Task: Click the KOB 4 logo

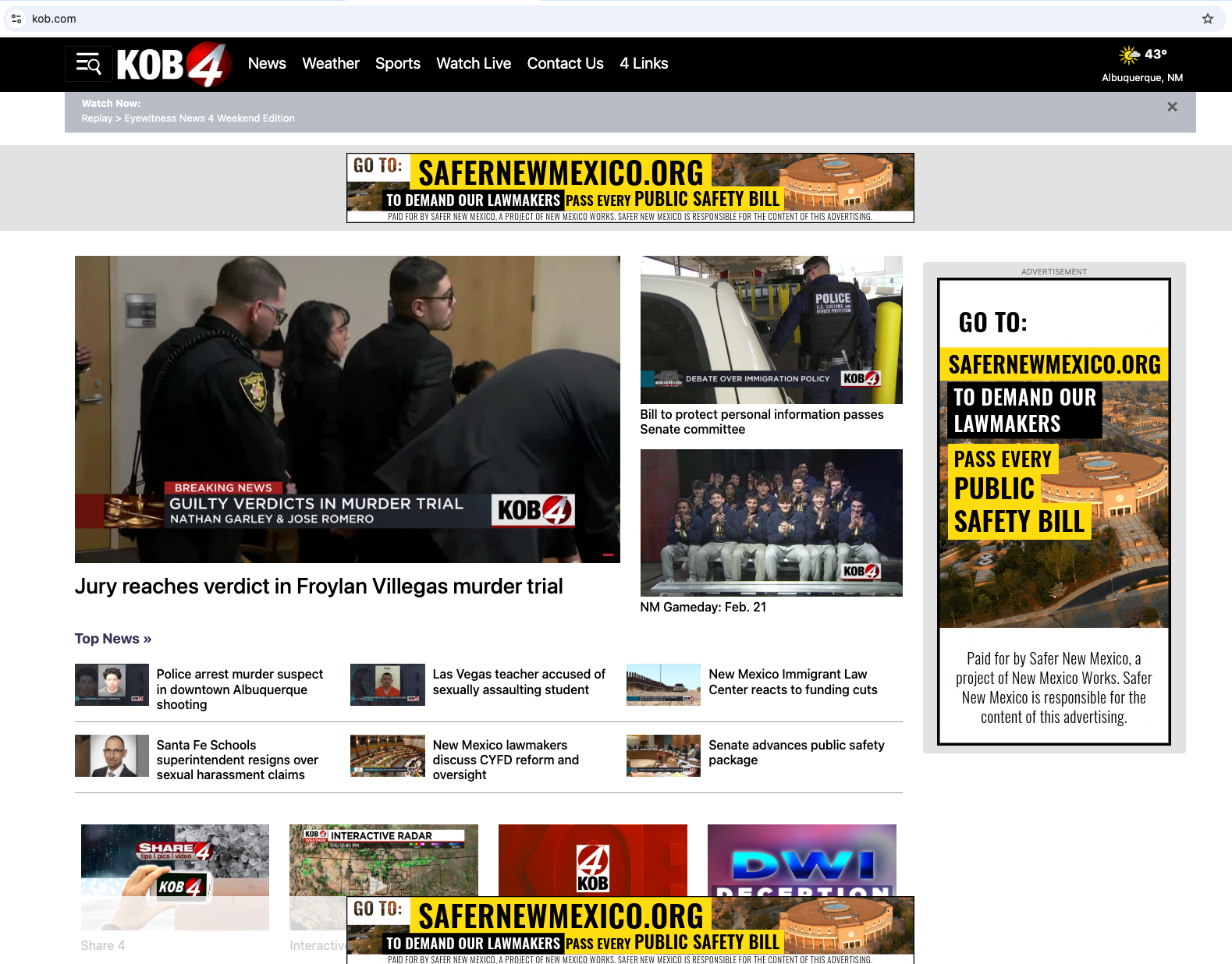Action: pos(174,64)
